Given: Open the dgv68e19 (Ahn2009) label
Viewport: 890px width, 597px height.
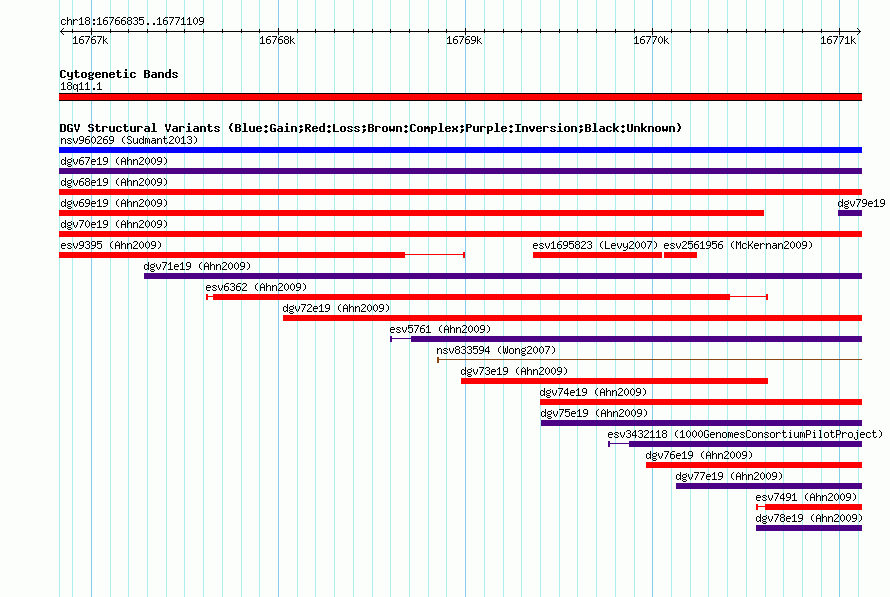Looking at the screenshot, I should [x=114, y=182].
